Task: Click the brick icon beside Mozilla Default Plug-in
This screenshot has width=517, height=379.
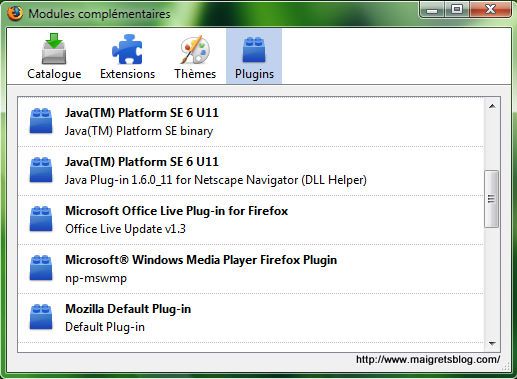Action: pyautogui.click(x=41, y=317)
